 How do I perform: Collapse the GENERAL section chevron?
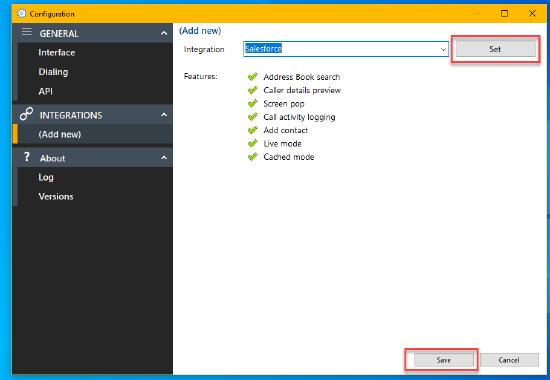click(x=164, y=33)
